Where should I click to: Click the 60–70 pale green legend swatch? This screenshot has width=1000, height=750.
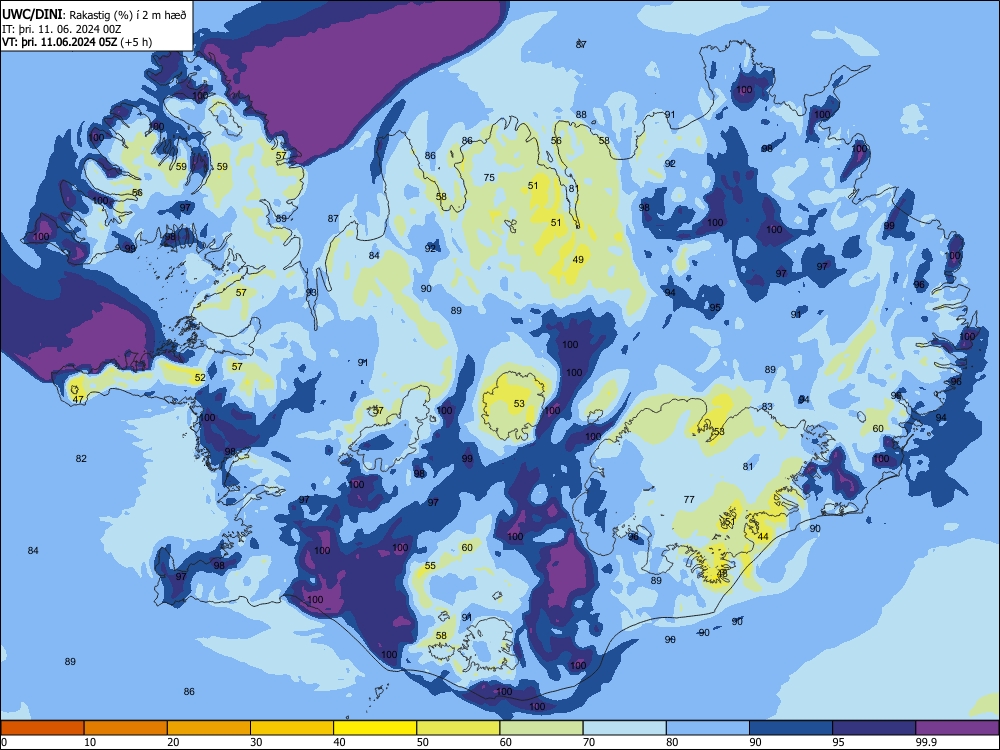coord(541,728)
